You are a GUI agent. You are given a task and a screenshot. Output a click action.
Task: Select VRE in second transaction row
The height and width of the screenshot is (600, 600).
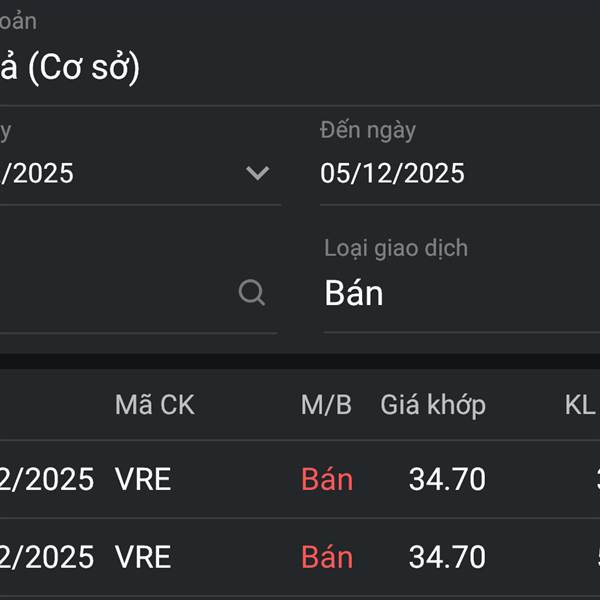click(143, 557)
